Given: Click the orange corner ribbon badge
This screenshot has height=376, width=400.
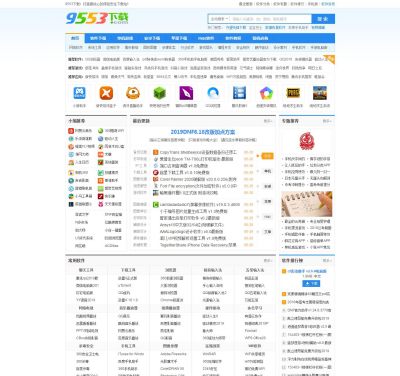Looking at the screenshot, I should [x=330, y=59].
